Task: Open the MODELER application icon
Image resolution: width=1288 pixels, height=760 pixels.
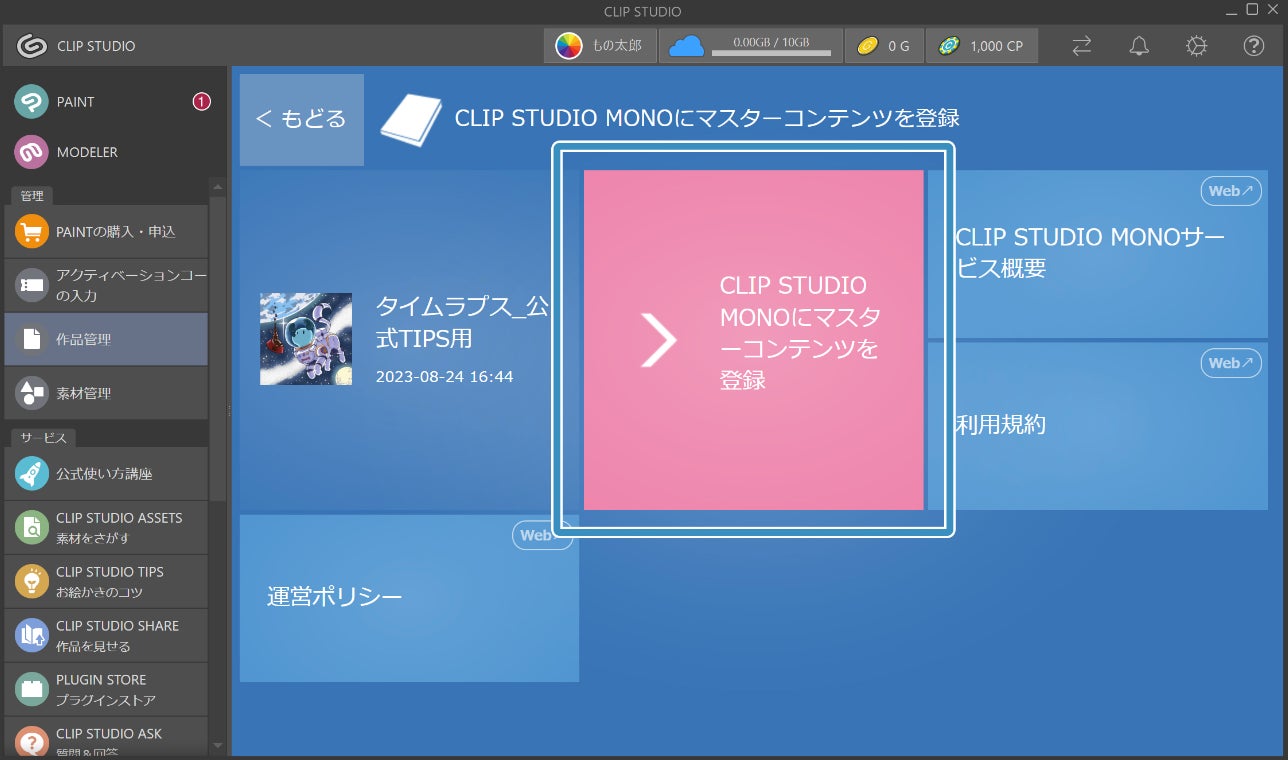Action: tap(32, 152)
